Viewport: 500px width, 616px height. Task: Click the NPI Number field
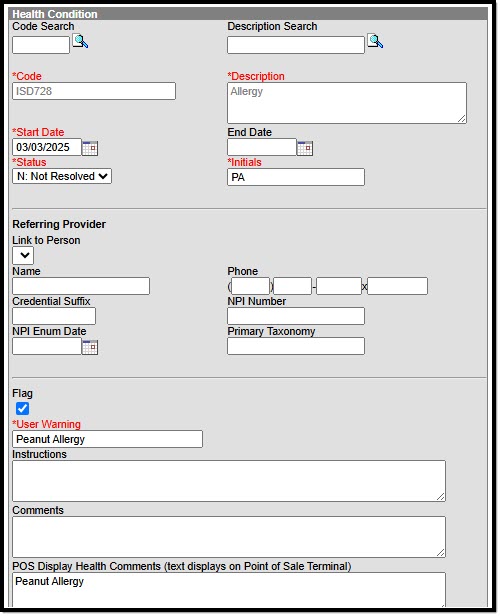pos(296,316)
